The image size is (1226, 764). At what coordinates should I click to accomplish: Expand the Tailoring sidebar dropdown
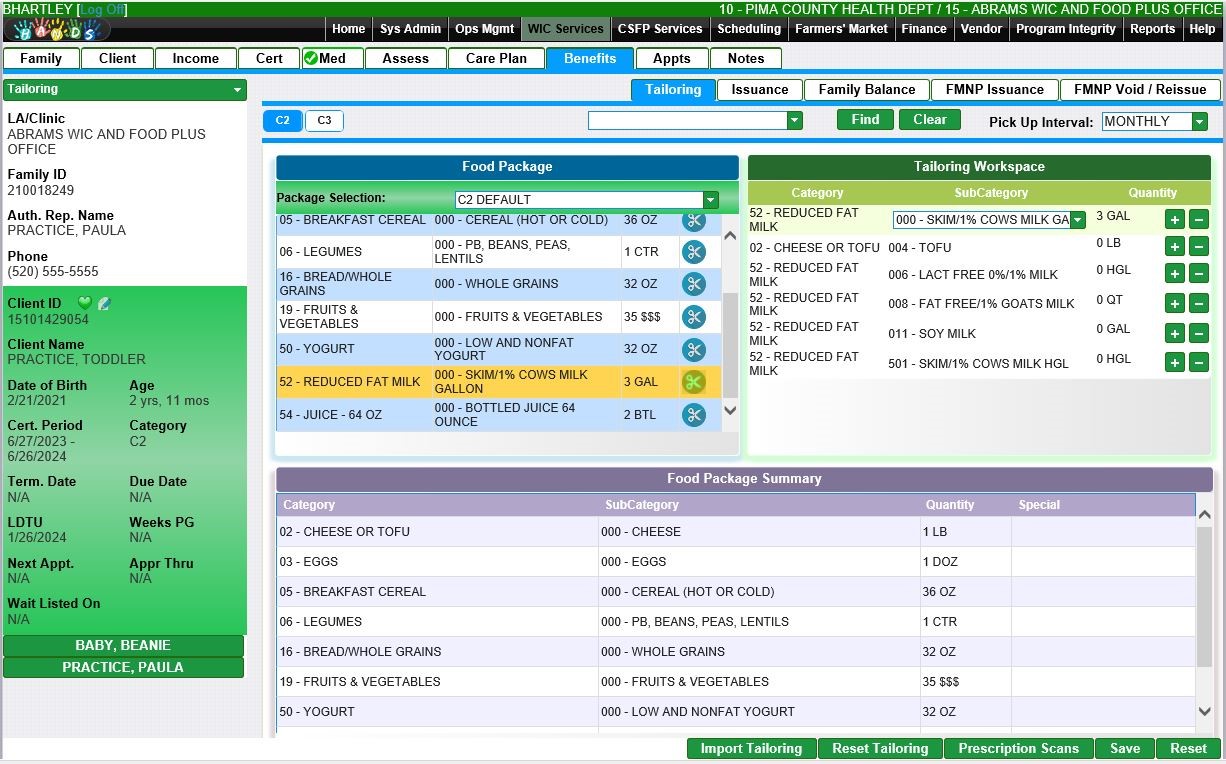[x=237, y=90]
